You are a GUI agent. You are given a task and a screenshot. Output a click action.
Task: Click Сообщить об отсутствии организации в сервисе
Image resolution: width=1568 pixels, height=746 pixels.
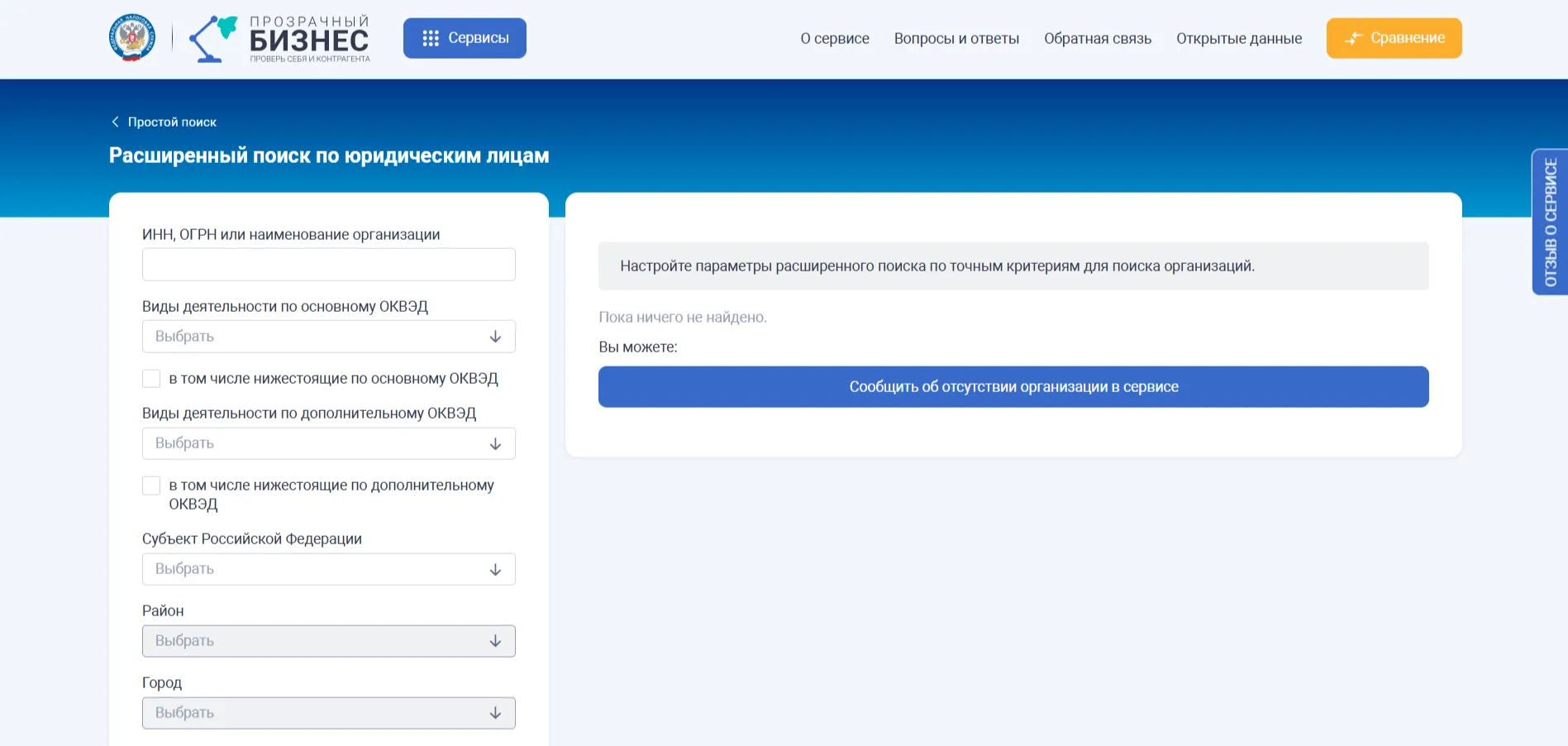pos(1013,386)
